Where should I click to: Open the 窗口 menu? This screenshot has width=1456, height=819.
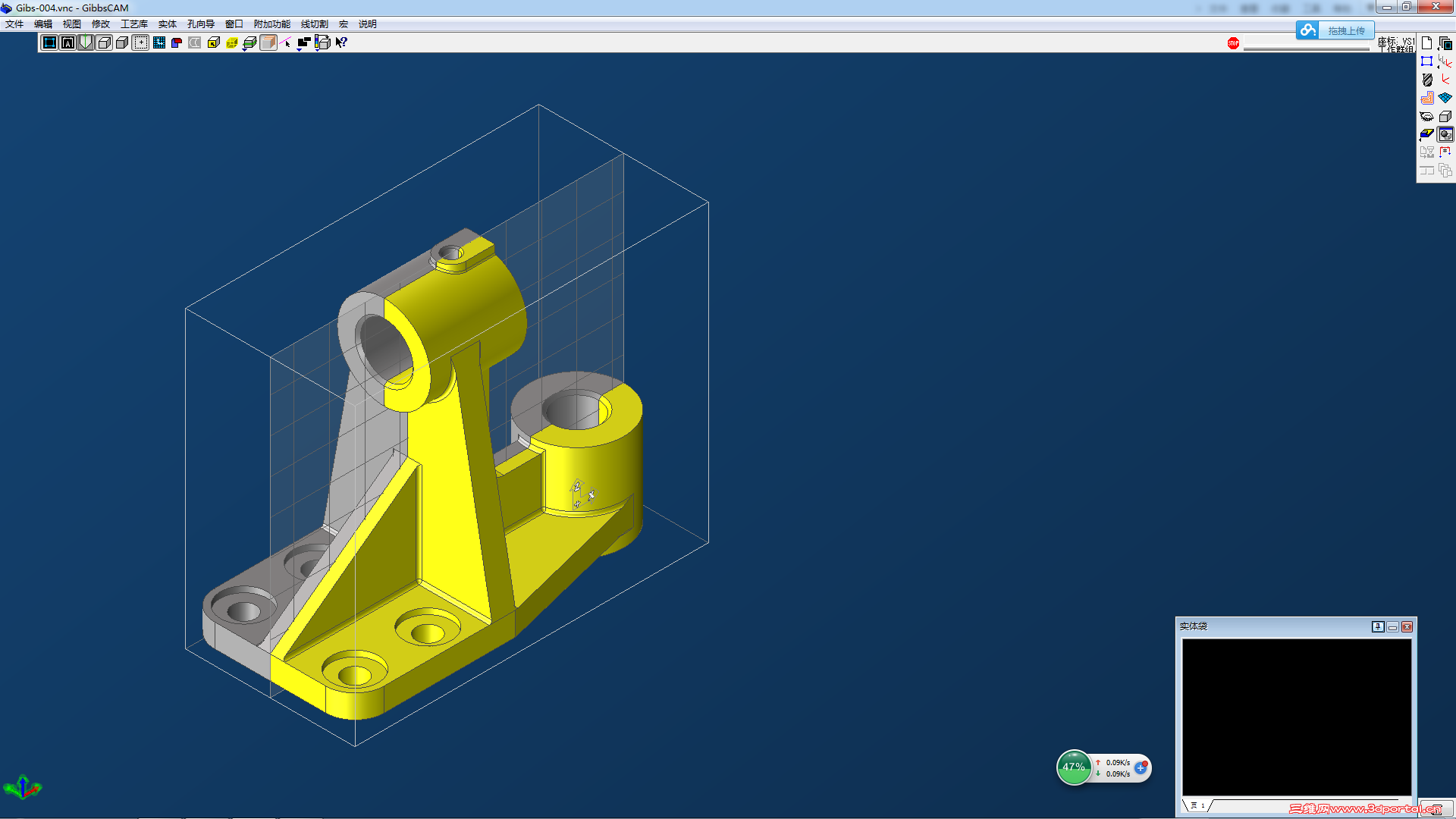[x=234, y=24]
